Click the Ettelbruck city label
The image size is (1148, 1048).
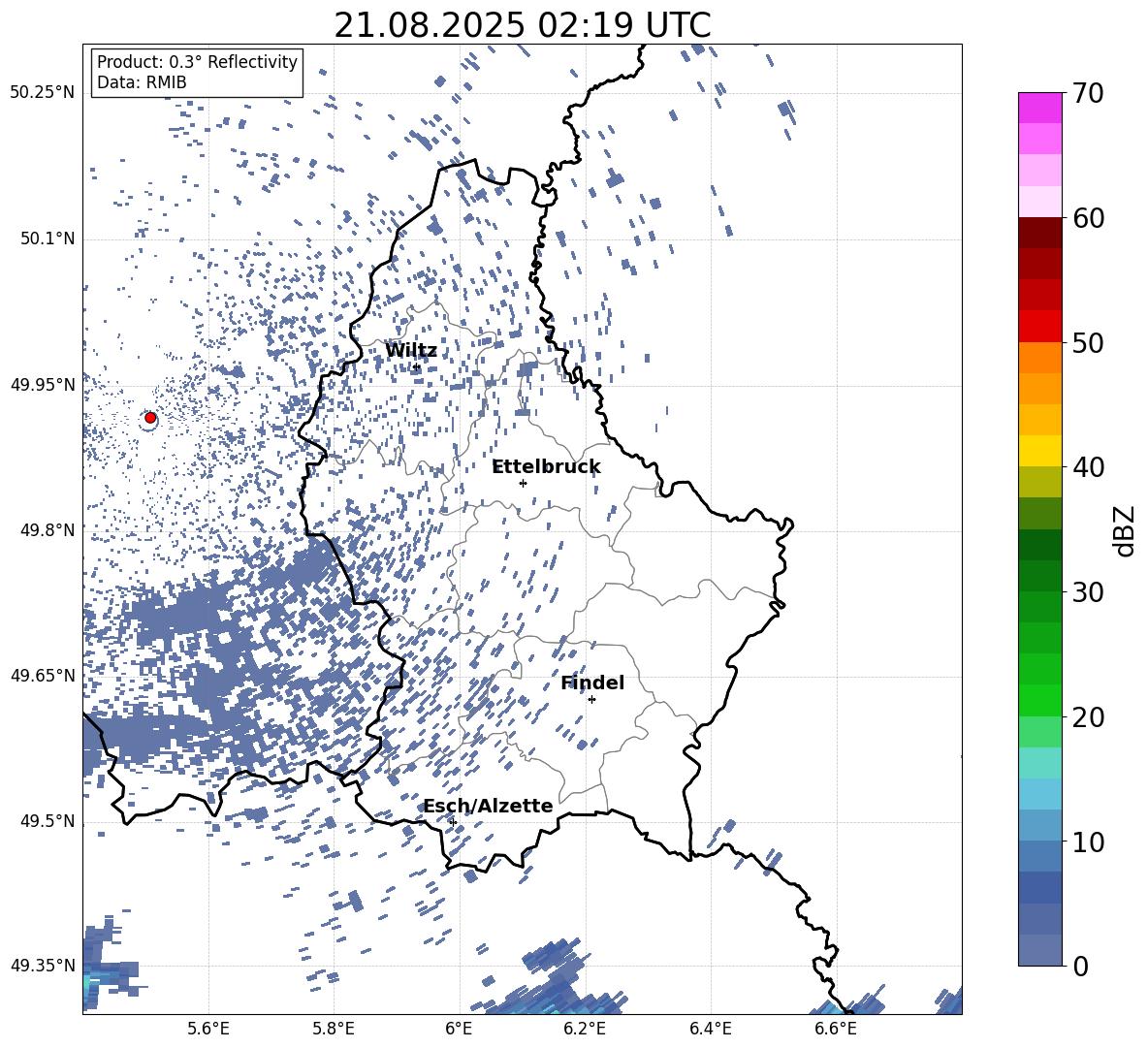coord(546,467)
